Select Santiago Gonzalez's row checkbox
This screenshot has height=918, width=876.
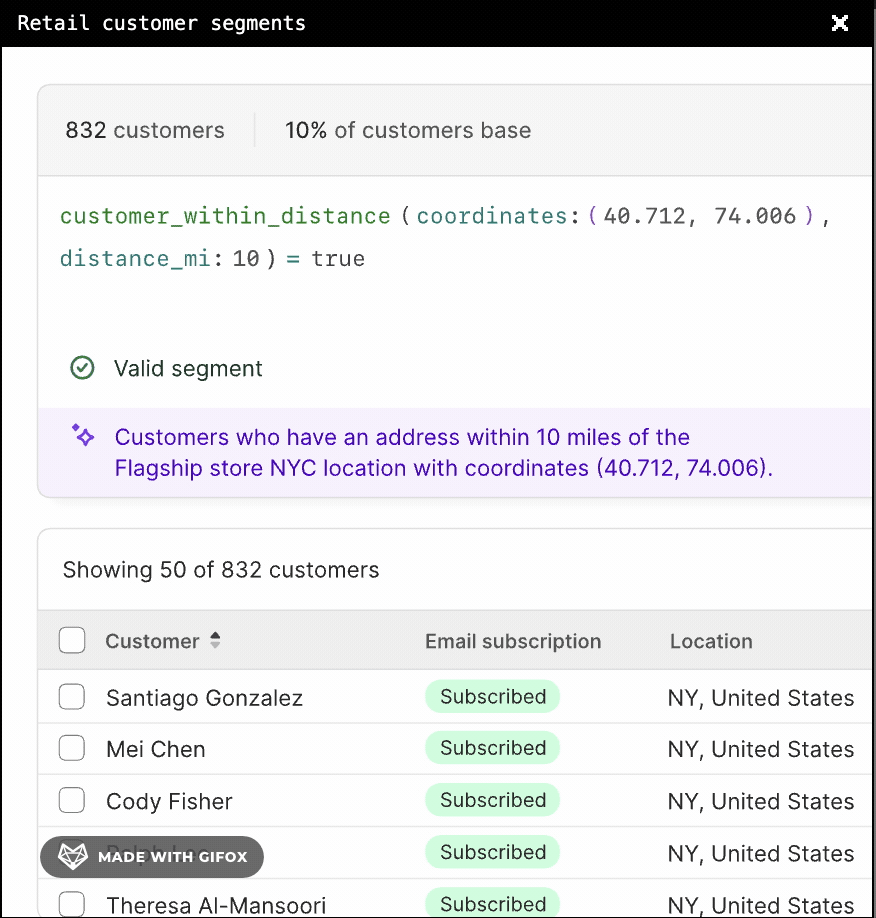coord(72,697)
